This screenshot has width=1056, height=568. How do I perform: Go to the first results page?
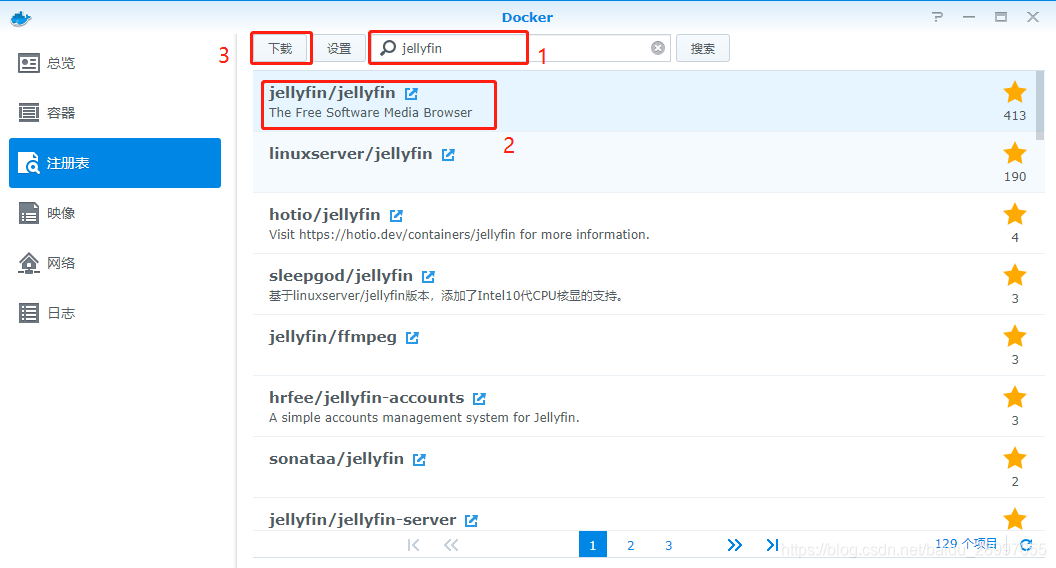point(414,545)
